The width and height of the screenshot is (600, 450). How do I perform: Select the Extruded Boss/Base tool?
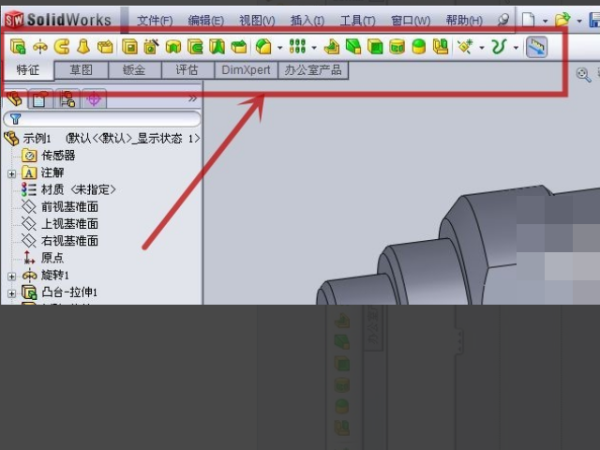[18, 47]
